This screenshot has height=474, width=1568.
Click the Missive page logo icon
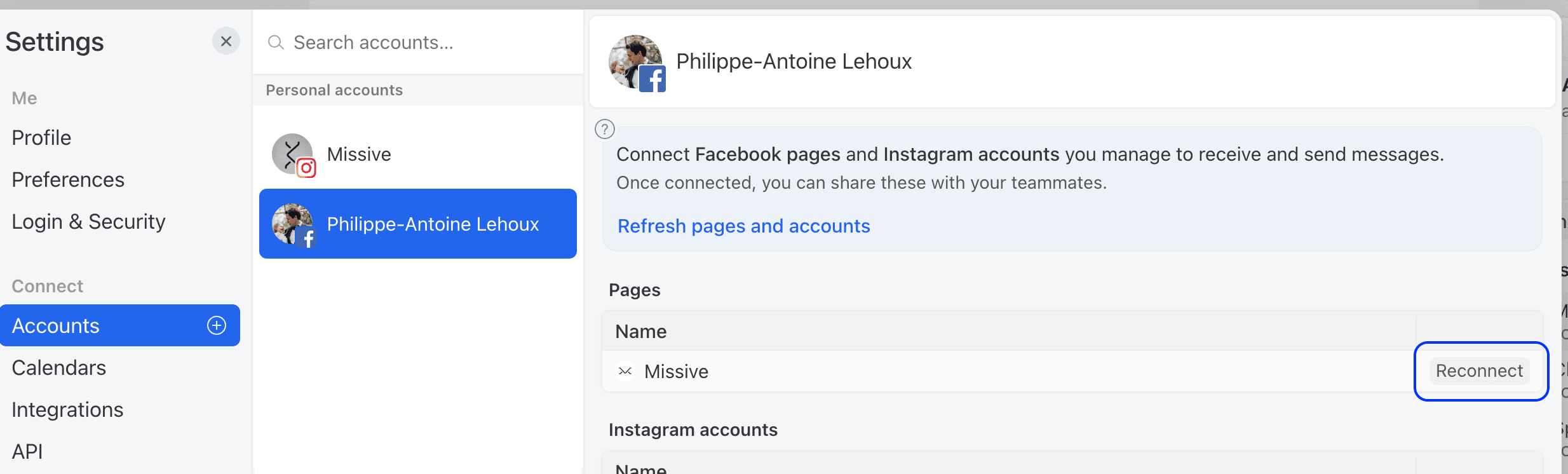(625, 371)
